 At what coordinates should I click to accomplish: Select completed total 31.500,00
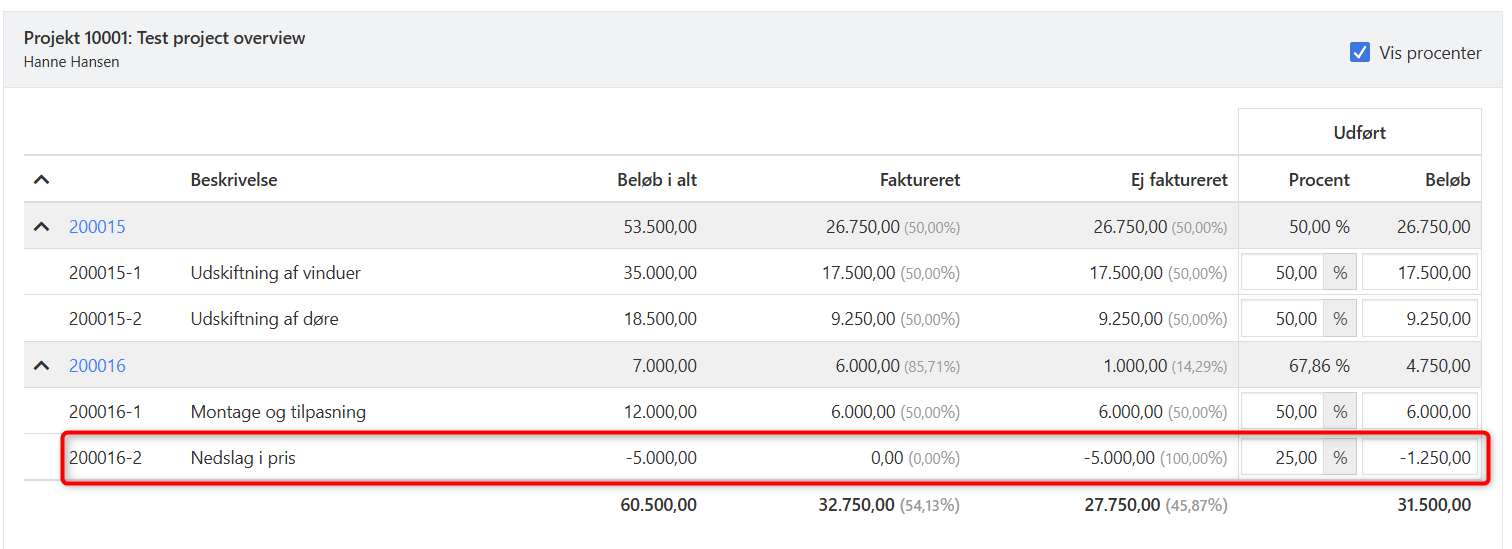(x=1434, y=505)
